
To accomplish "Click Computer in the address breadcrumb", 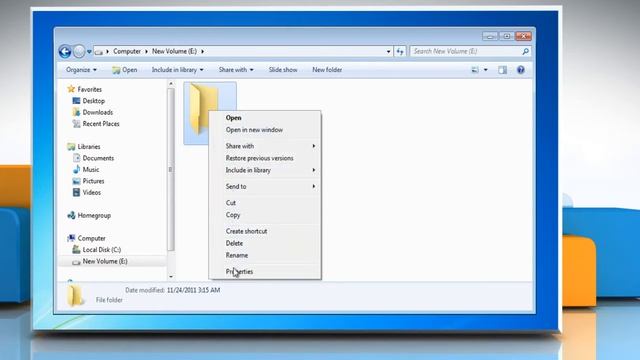I will [127, 51].
